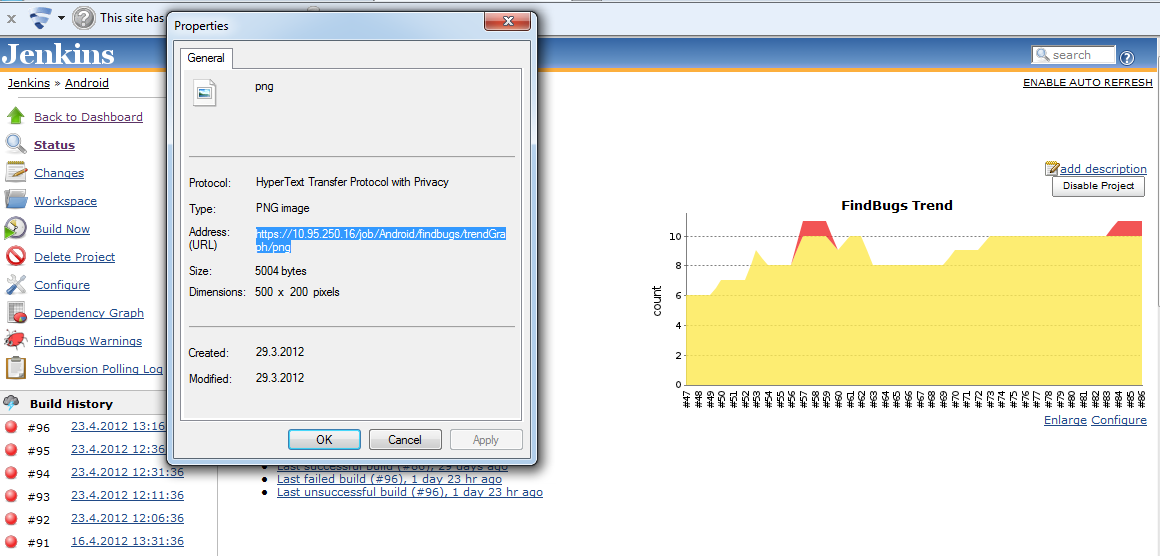The height and width of the screenshot is (556, 1160).
Task: Click OK in the Properties dialog
Action: point(324,439)
